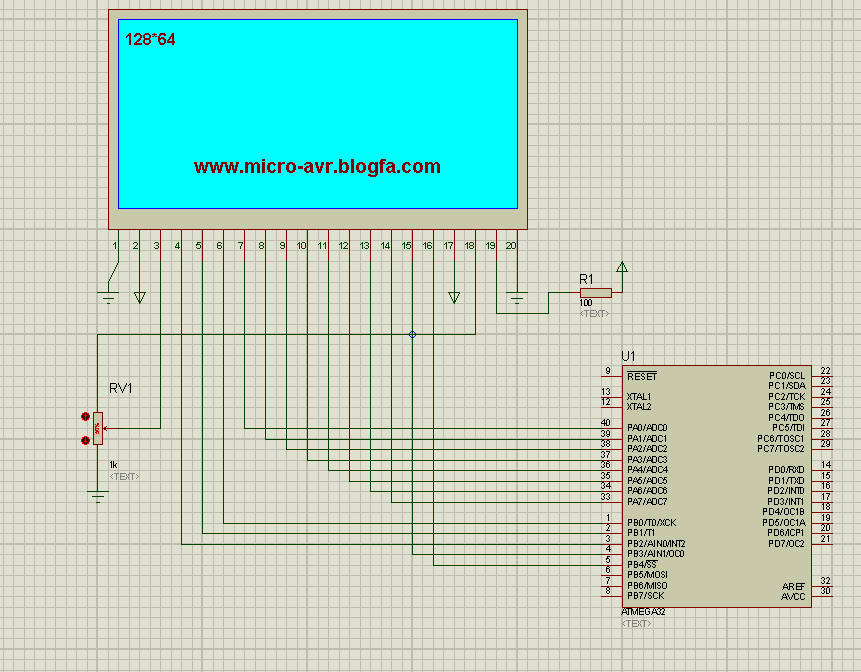Select the R1 resistor symbol

(595, 292)
